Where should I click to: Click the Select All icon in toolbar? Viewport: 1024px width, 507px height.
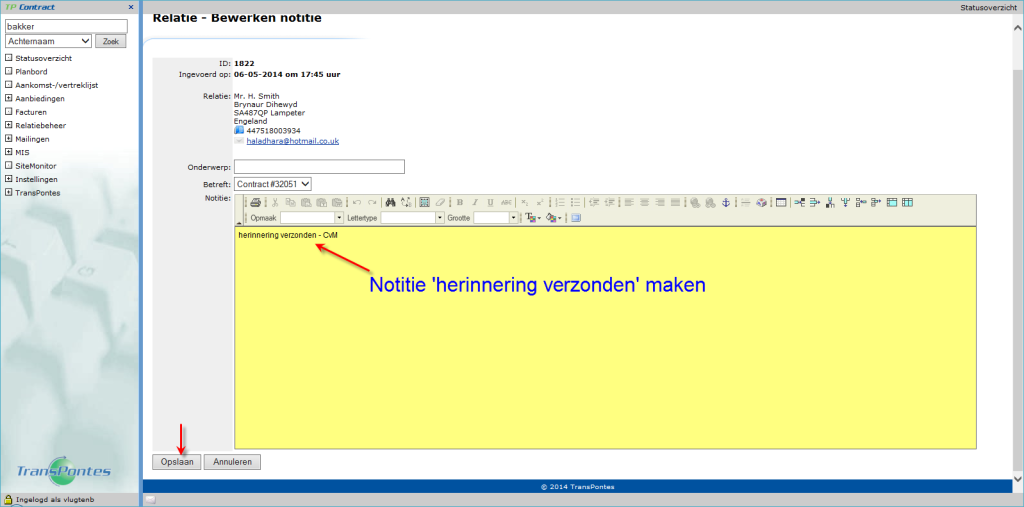tap(424, 202)
